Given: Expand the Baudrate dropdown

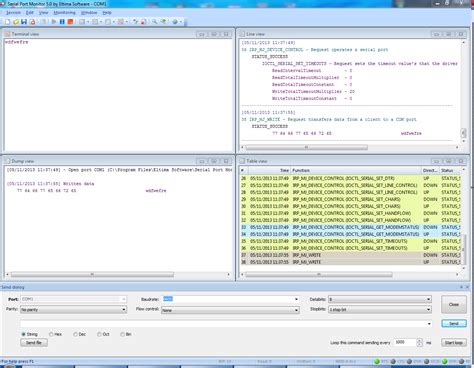Looking at the screenshot, I should (296, 299).
